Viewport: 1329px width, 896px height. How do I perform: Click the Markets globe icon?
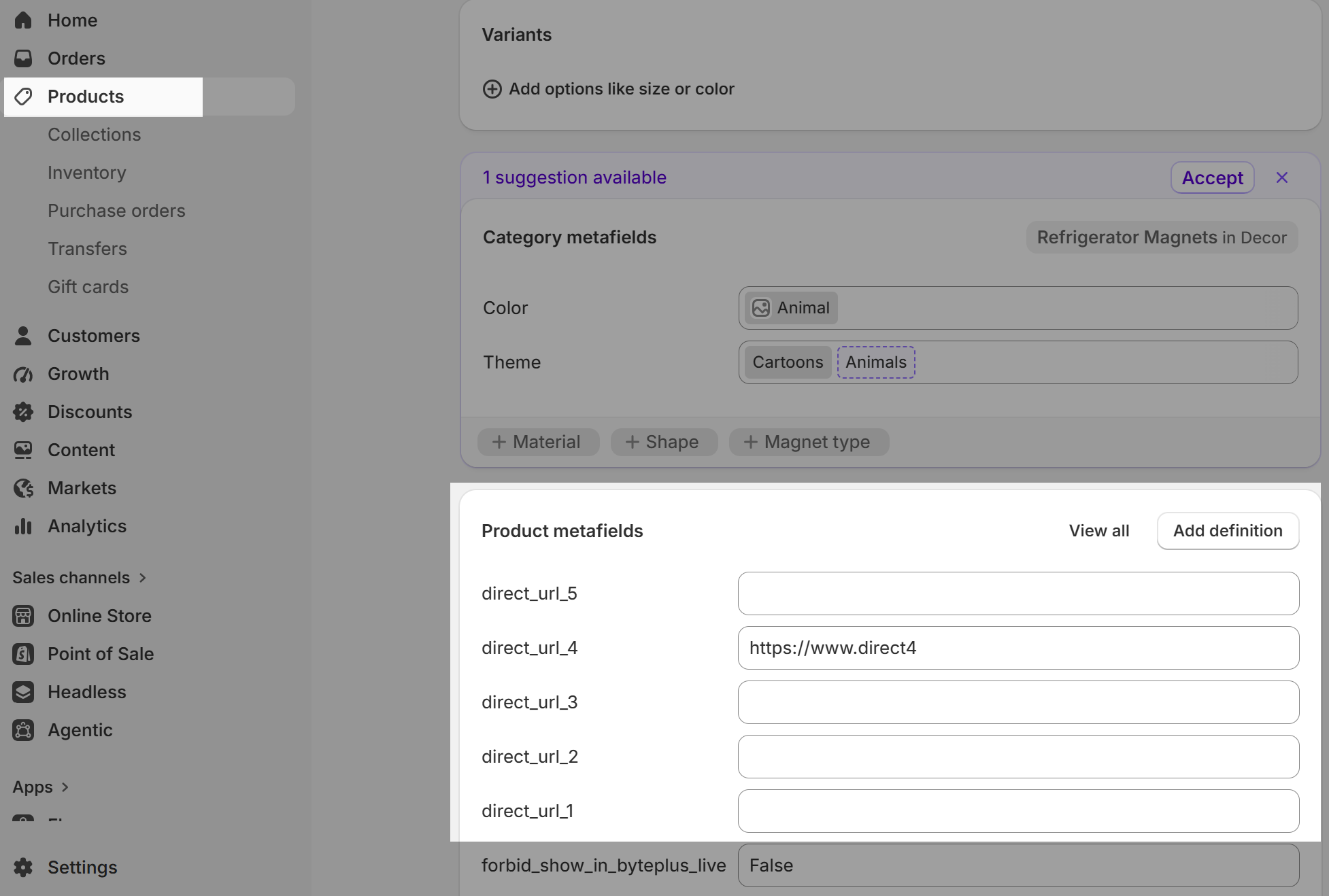coord(23,488)
